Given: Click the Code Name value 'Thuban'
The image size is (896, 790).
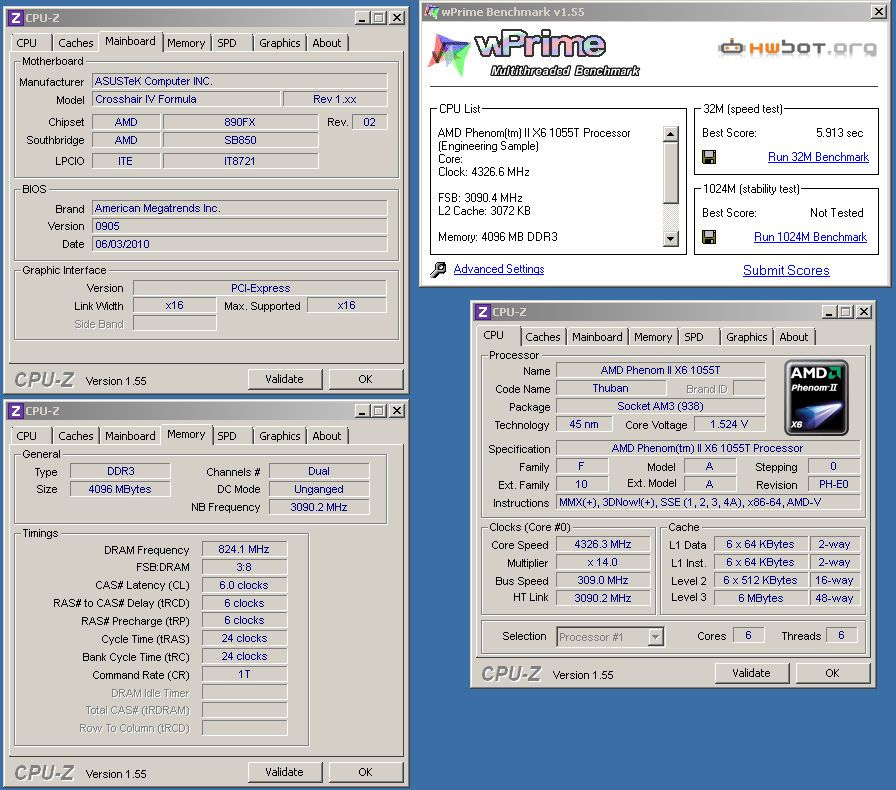Looking at the screenshot, I should click(x=610, y=388).
